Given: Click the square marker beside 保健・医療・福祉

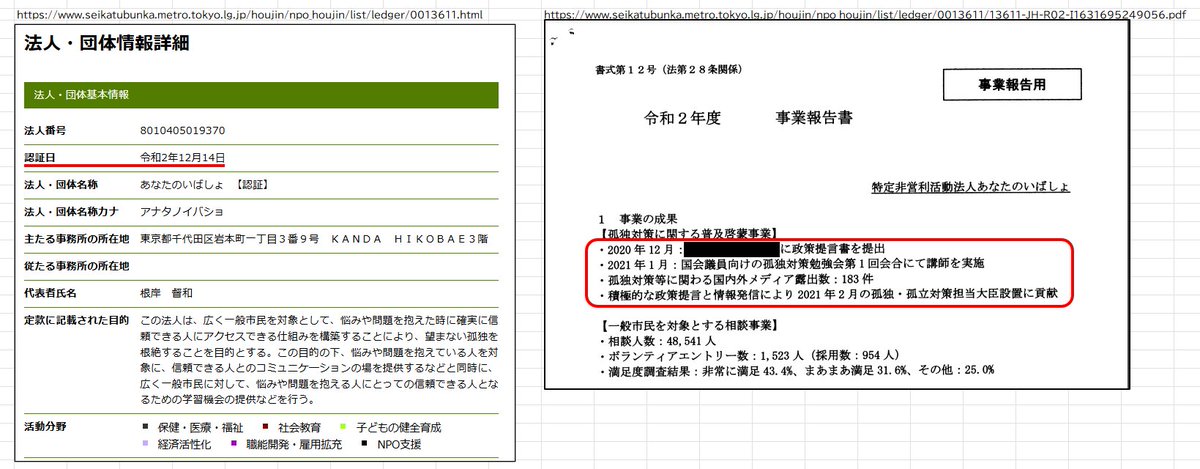Looking at the screenshot, I should click(146, 428).
